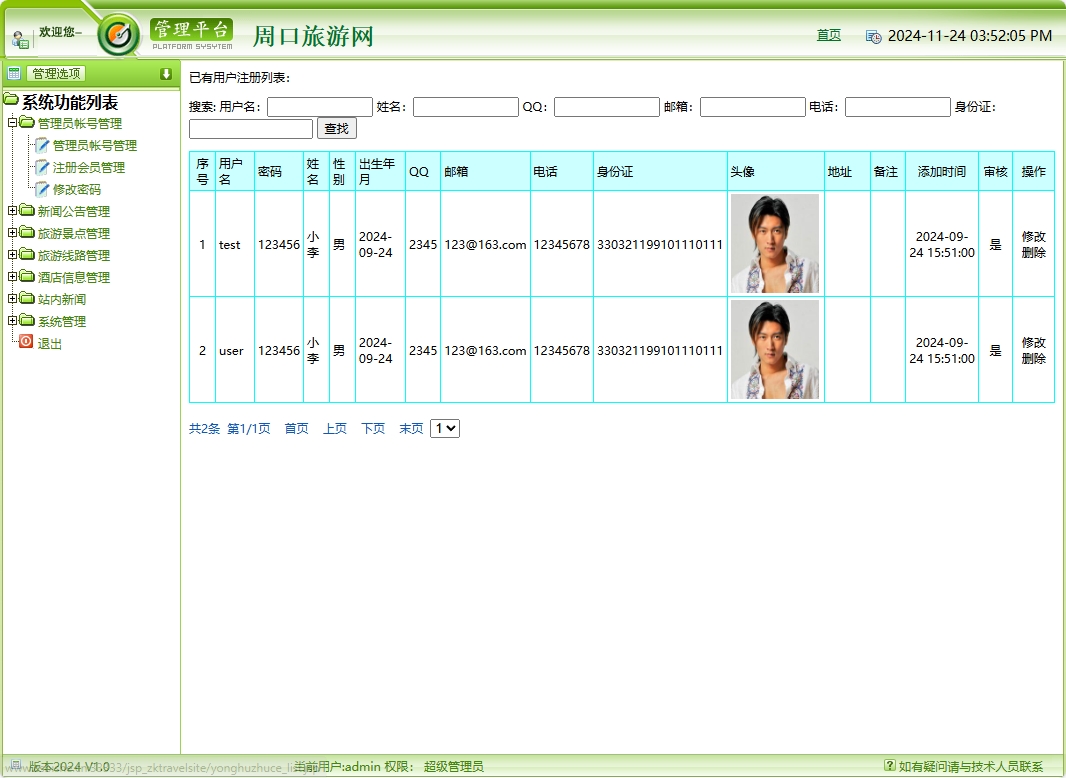Viewport: 1066px width, 778px height.
Task: Click the down-arrow button on 管理选项 bar
Action: pos(165,72)
